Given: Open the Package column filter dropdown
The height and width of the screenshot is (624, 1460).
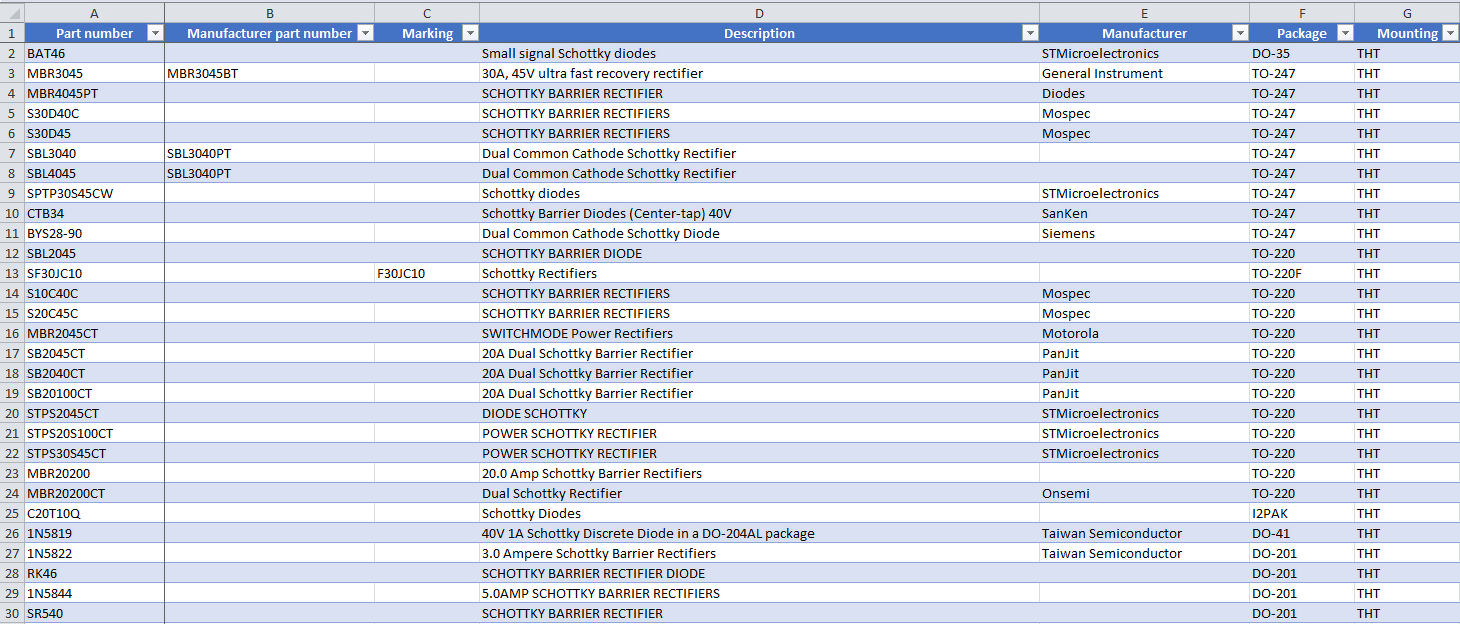Looking at the screenshot, I should coord(1345,33).
